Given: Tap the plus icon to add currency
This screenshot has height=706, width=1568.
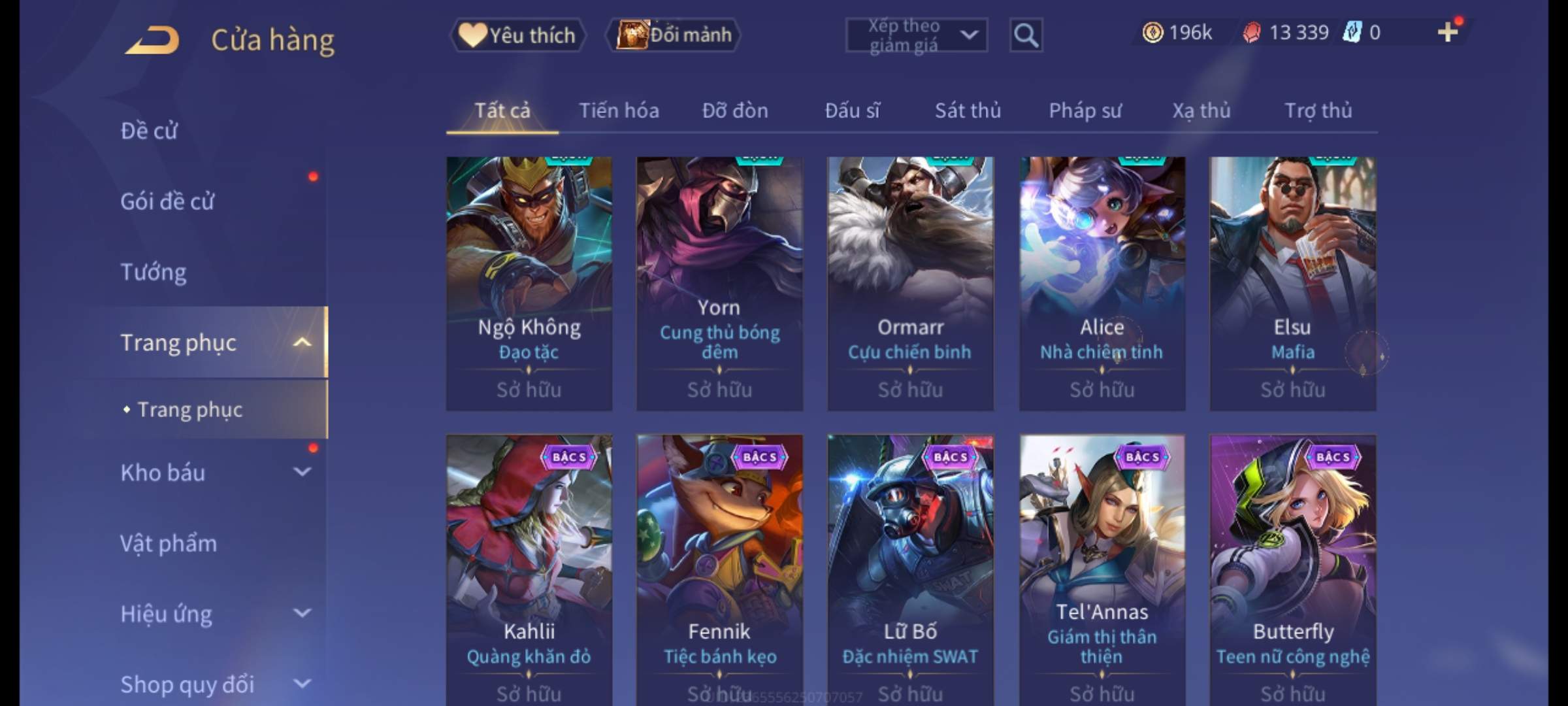Looking at the screenshot, I should (x=1448, y=32).
